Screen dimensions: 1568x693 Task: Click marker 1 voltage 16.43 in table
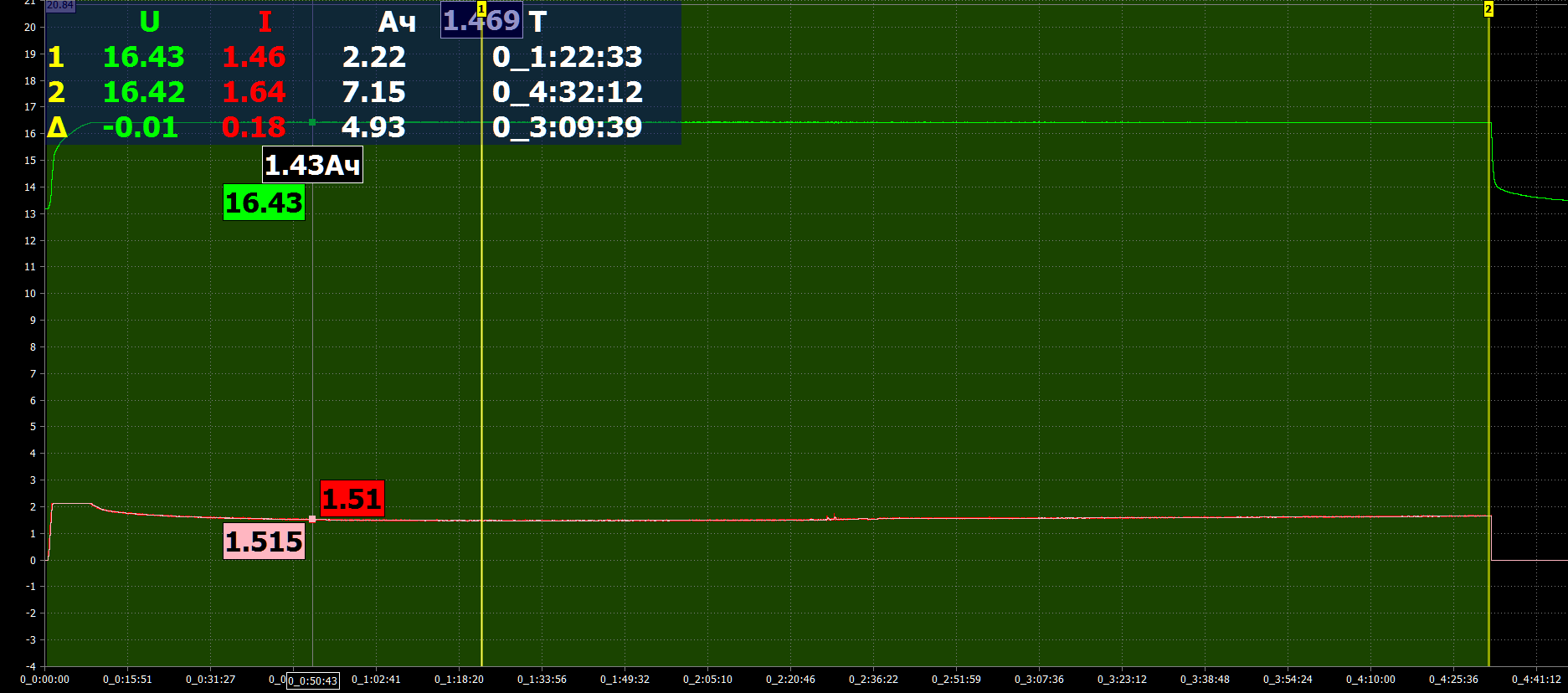click(x=143, y=57)
